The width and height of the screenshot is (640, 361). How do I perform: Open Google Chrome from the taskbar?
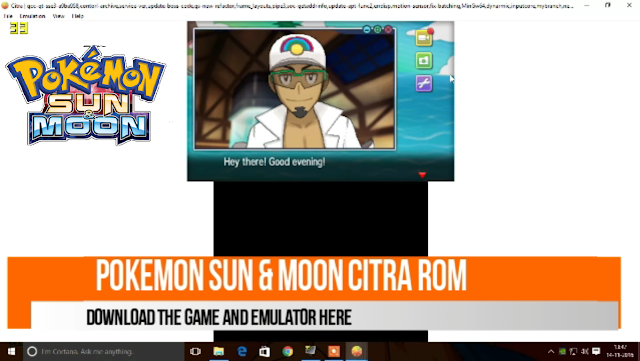tap(288, 351)
